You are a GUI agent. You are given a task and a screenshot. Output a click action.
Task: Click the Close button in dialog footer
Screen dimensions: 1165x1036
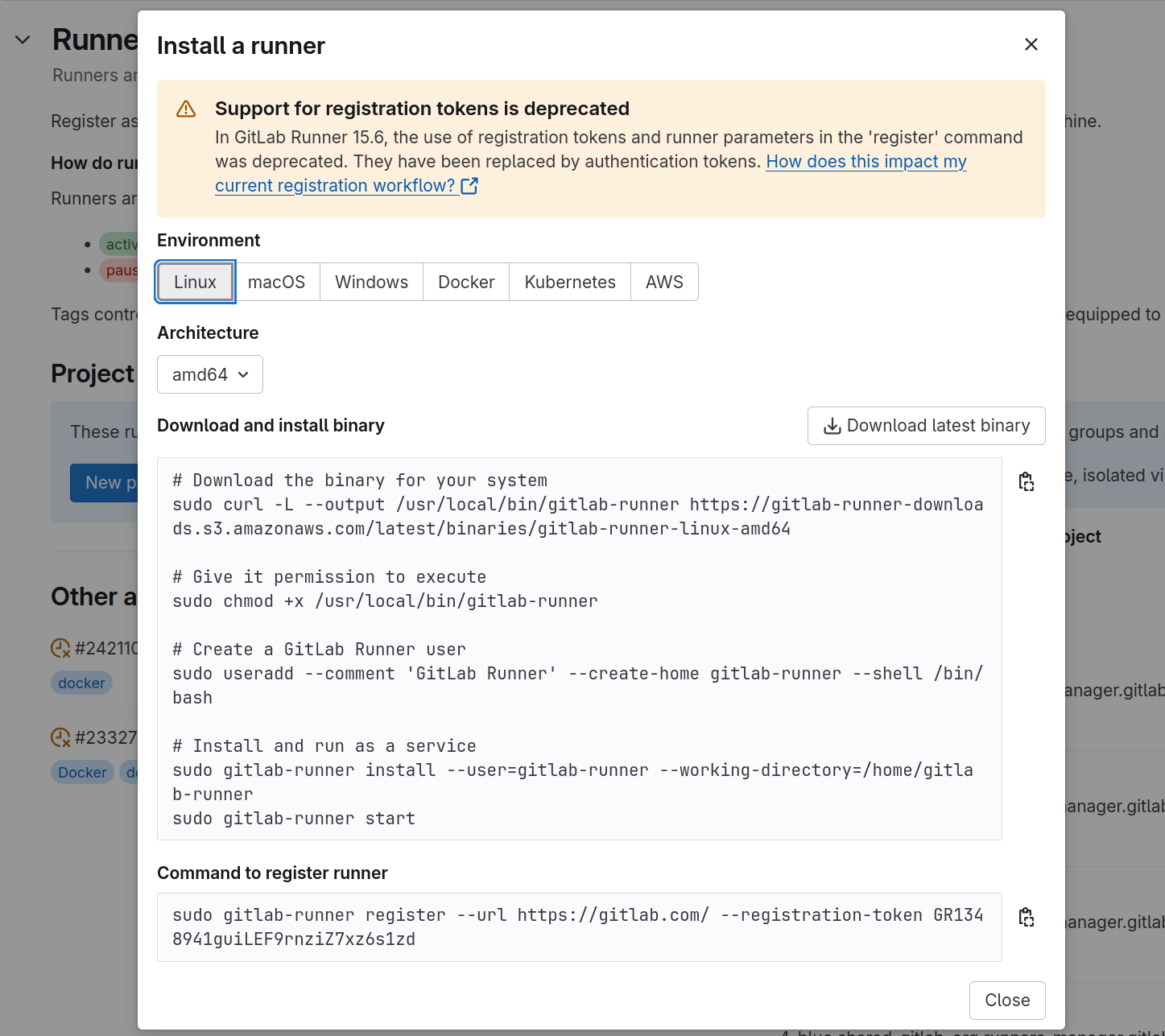click(1007, 1000)
